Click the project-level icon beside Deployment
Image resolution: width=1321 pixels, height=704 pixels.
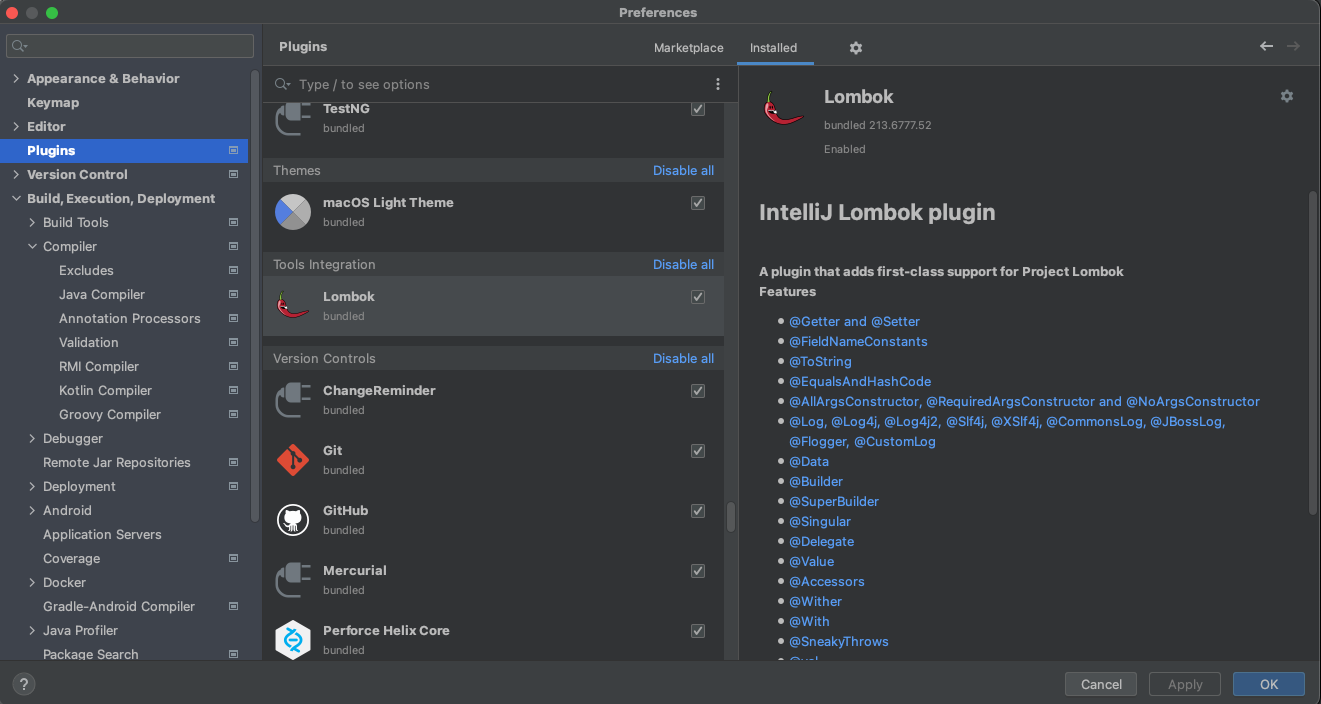point(233,486)
